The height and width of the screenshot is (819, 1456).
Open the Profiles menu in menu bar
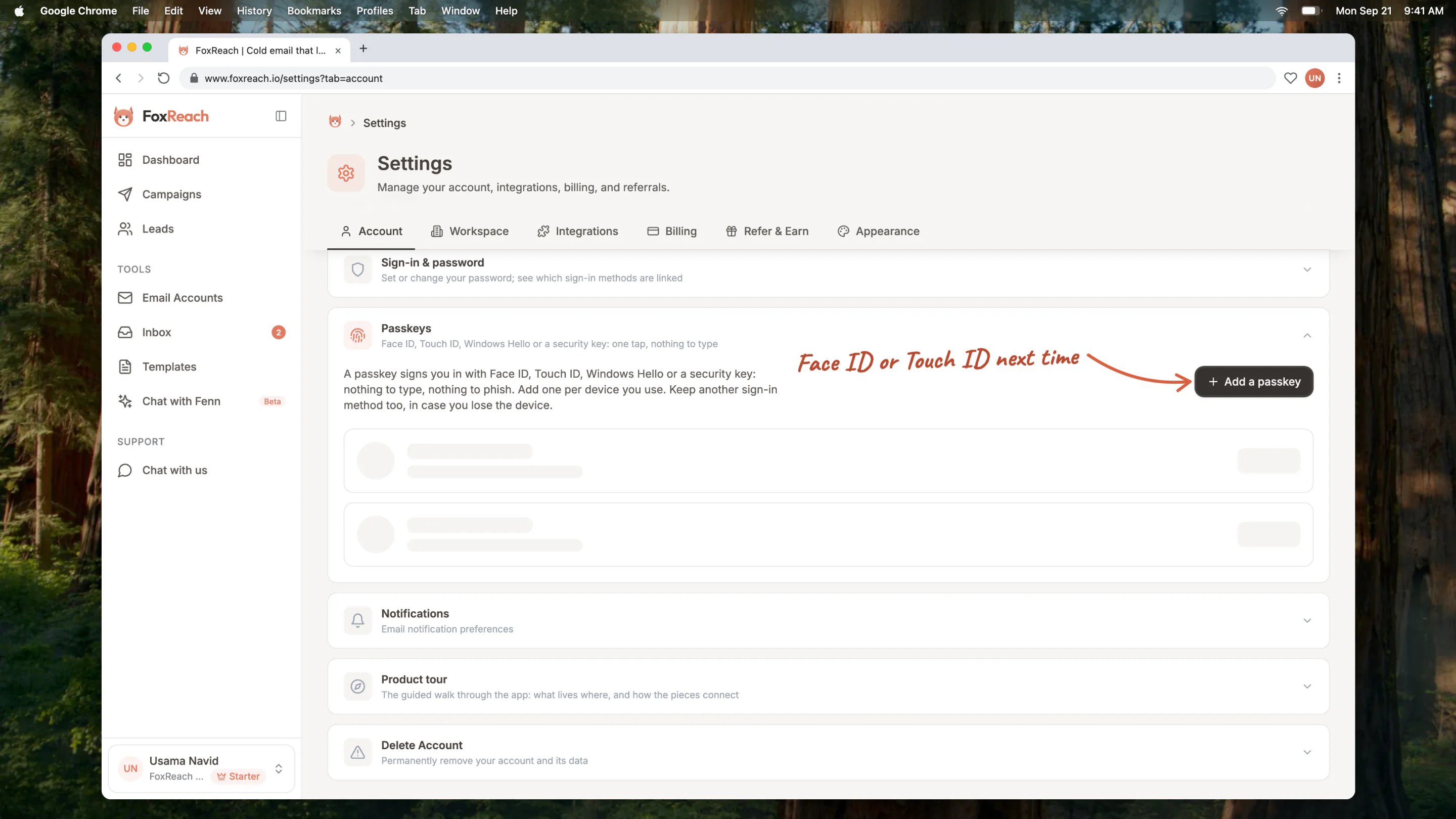375,11
